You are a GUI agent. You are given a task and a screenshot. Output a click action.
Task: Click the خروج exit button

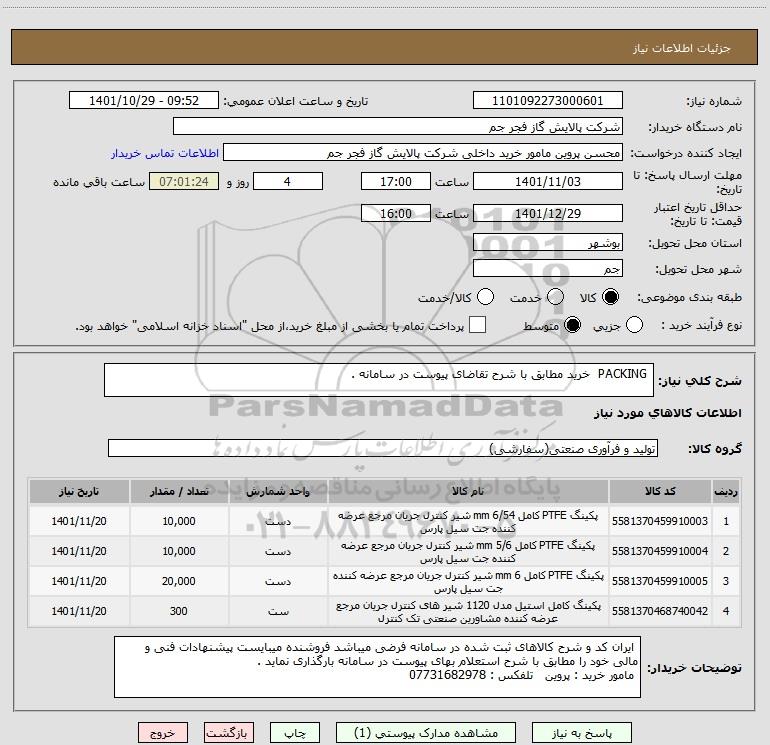click(163, 733)
